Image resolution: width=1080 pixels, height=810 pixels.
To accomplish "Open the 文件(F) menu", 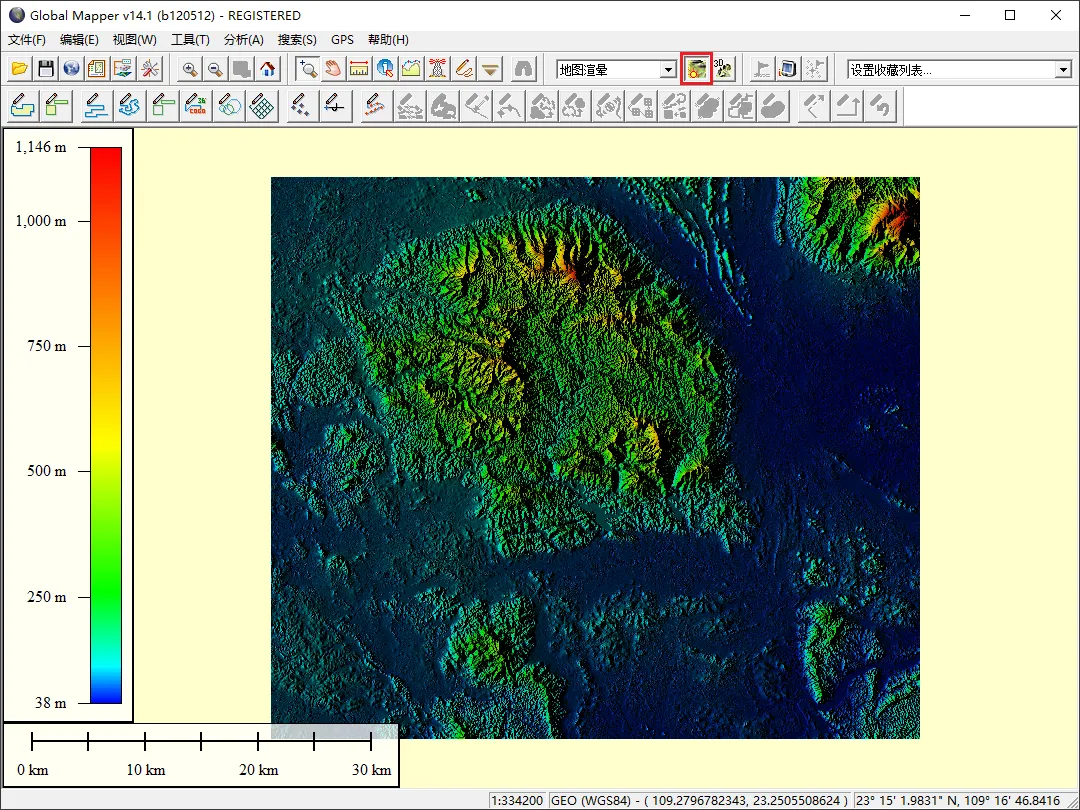I will point(27,40).
